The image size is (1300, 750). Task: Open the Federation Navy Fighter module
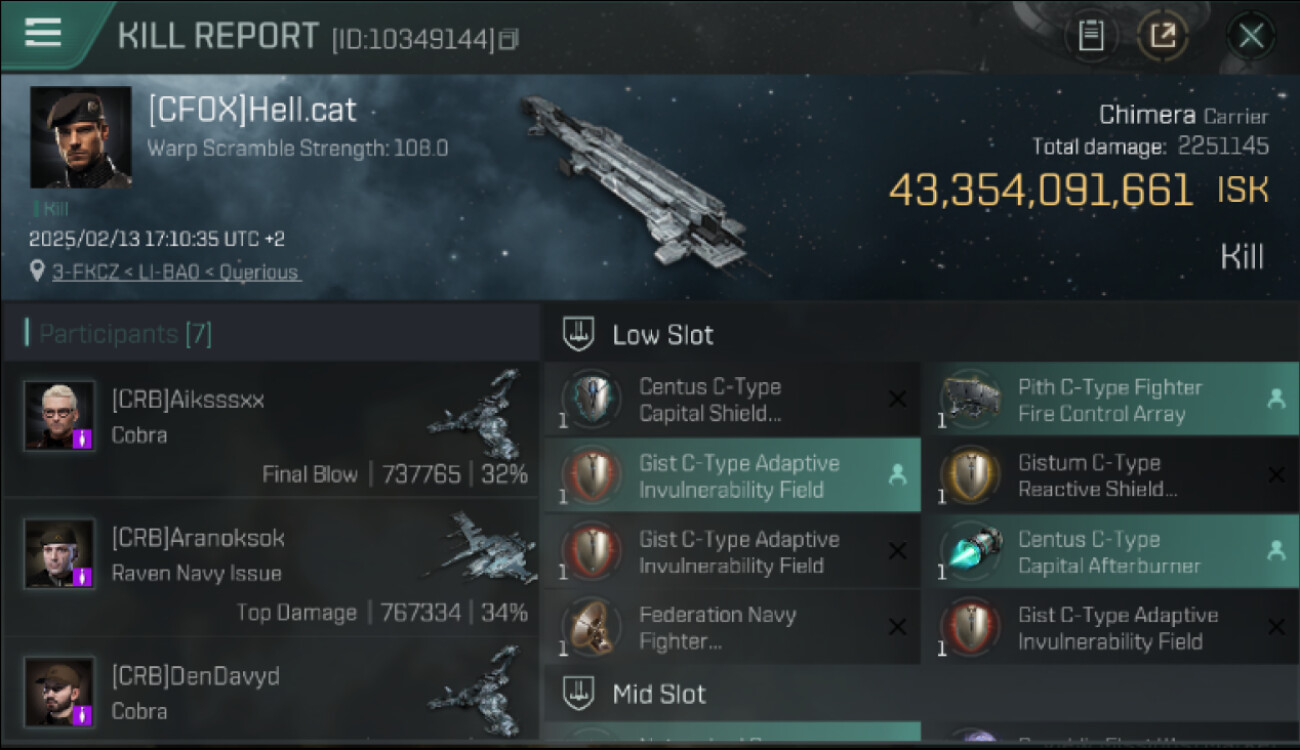732,627
